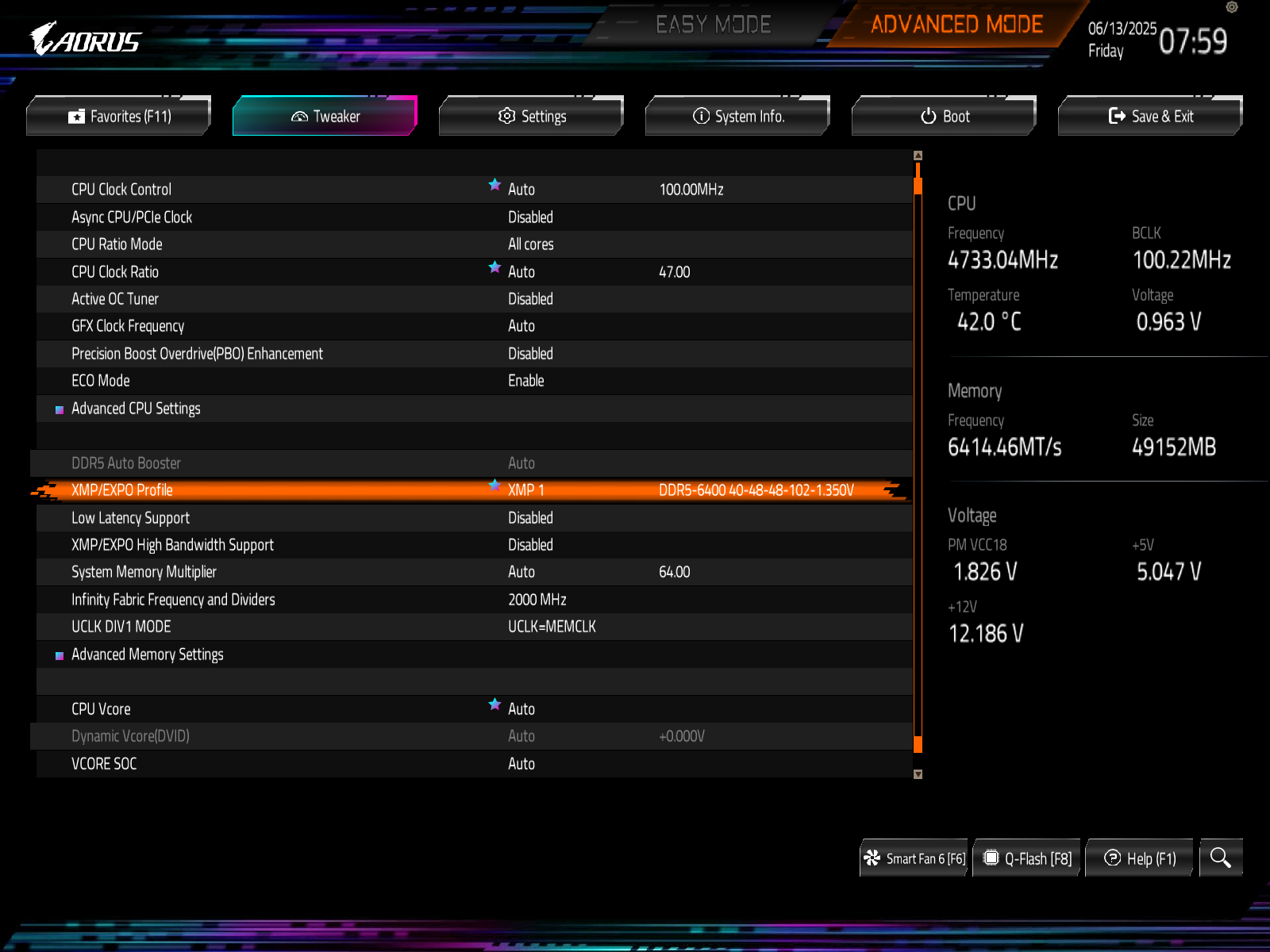Click the CPU temperature 42.0 °C reading
The width and height of the screenshot is (1270, 952).
(989, 322)
